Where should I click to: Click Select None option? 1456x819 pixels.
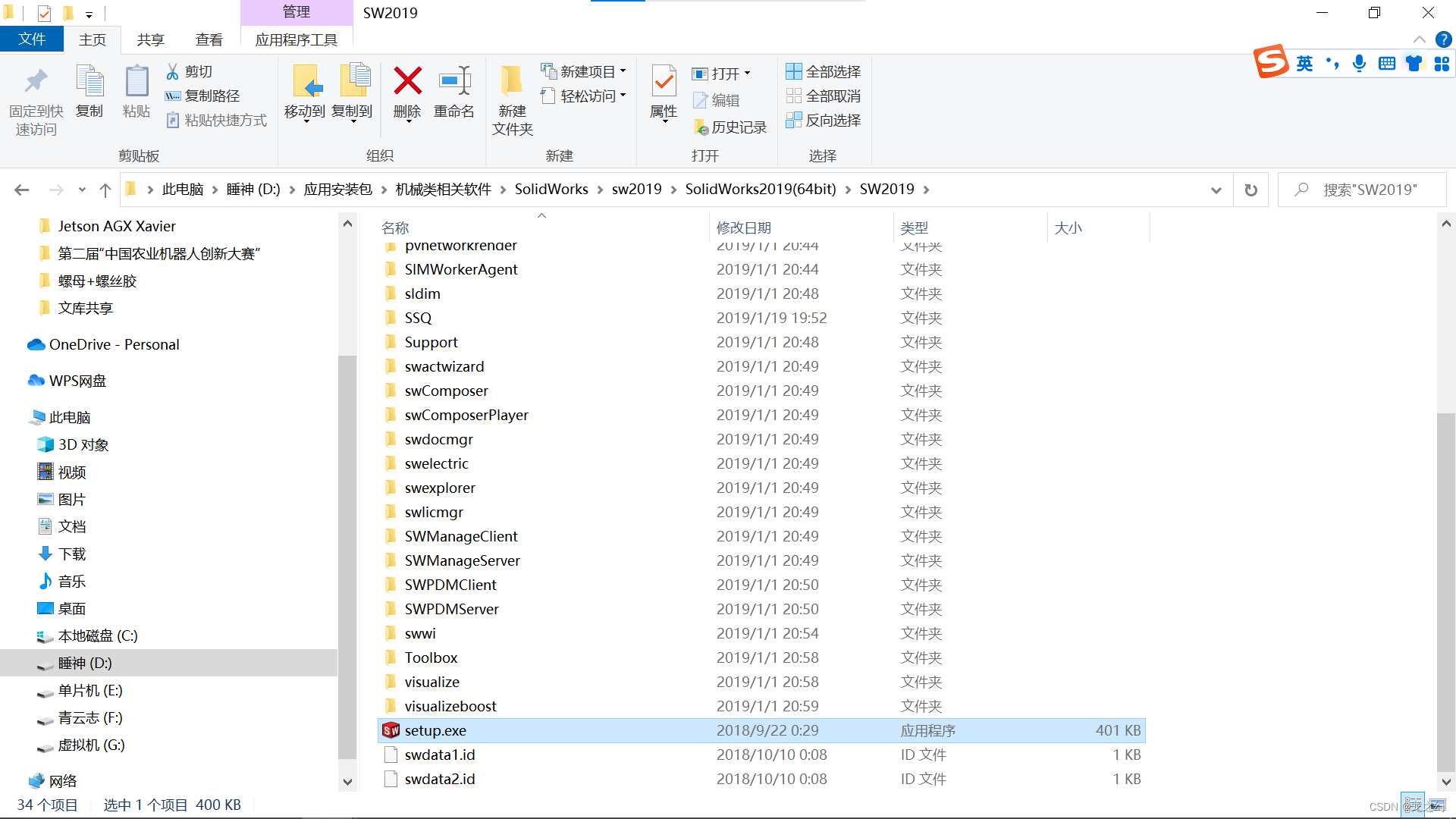(x=824, y=96)
